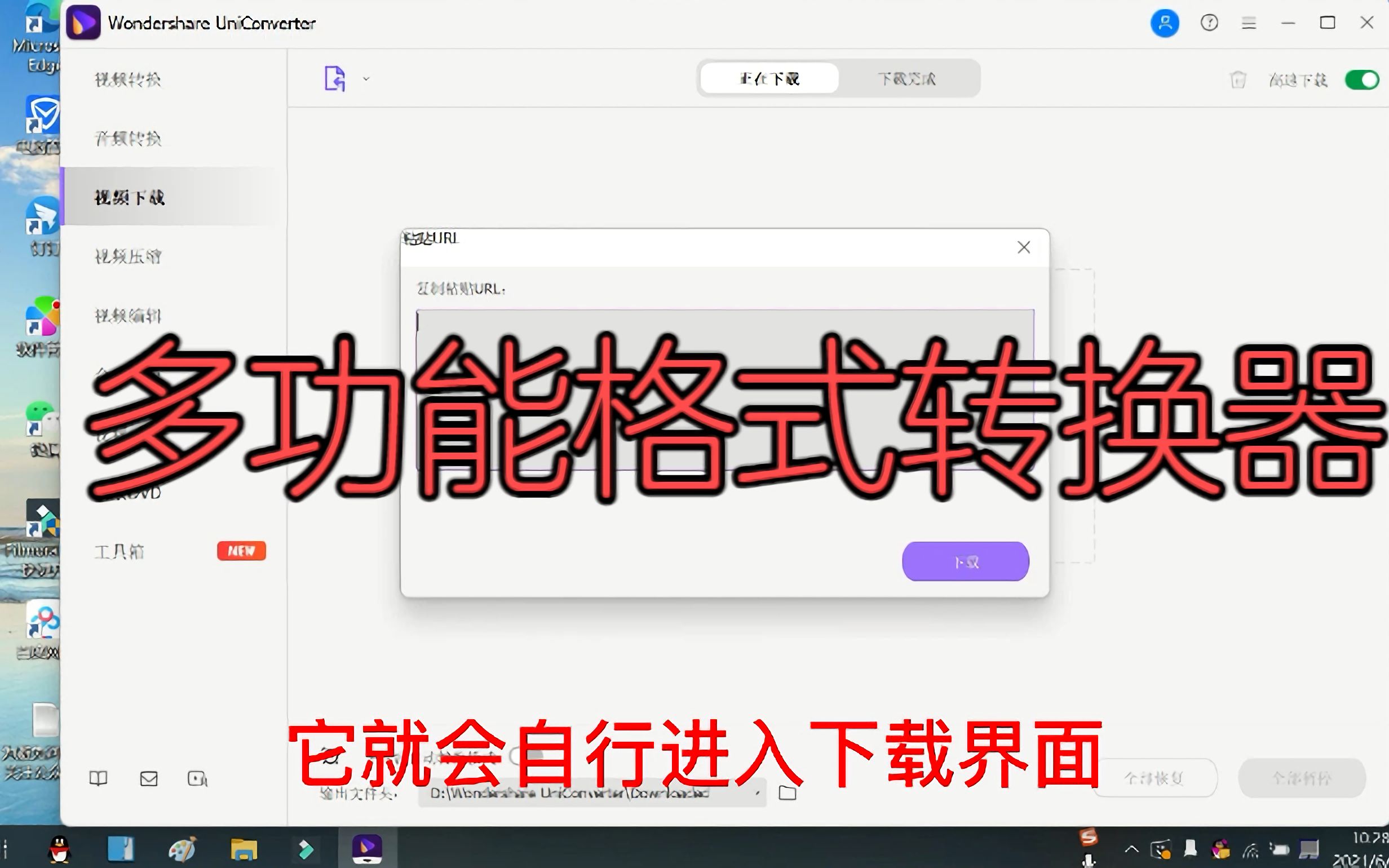Click the Wondershare UniConverter logo
This screenshot has width=1389, height=868.
point(83,23)
